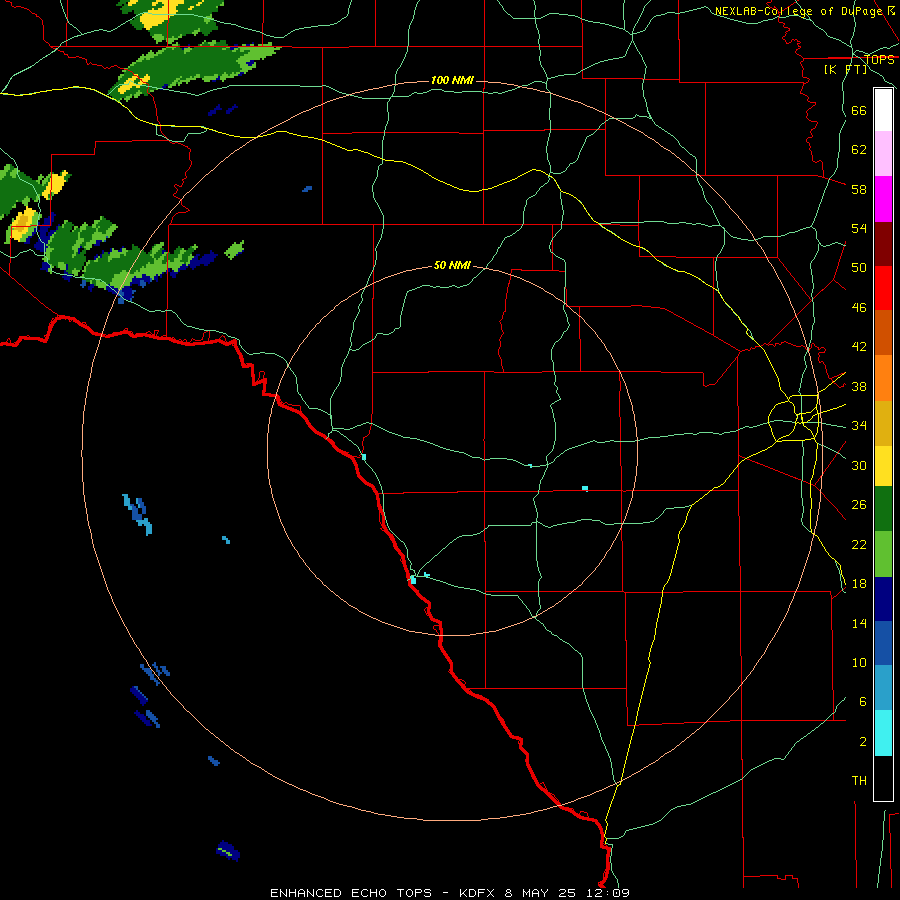Click the legend value '30'
The height and width of the screenshot is (900, 900).
pyautogui.click(x=859, y=465)
